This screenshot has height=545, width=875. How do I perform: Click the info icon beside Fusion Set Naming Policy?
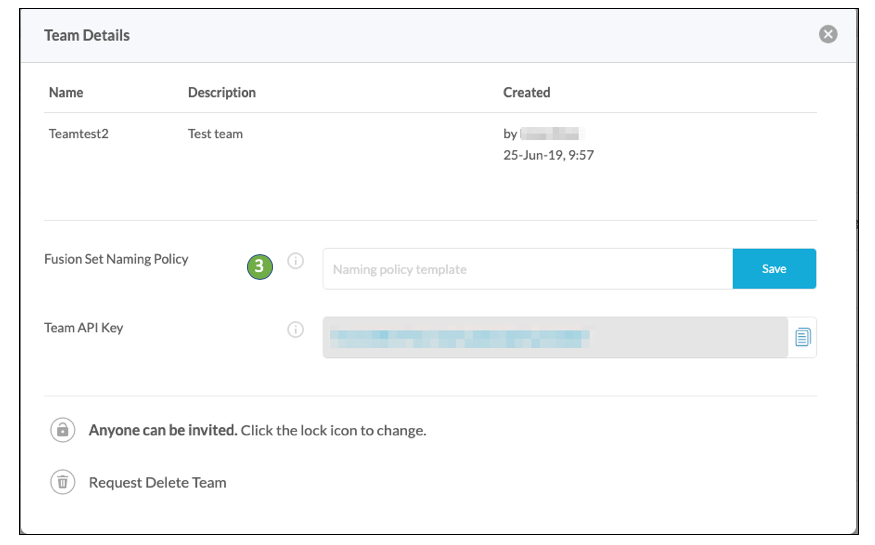click(x=295, y=261)
